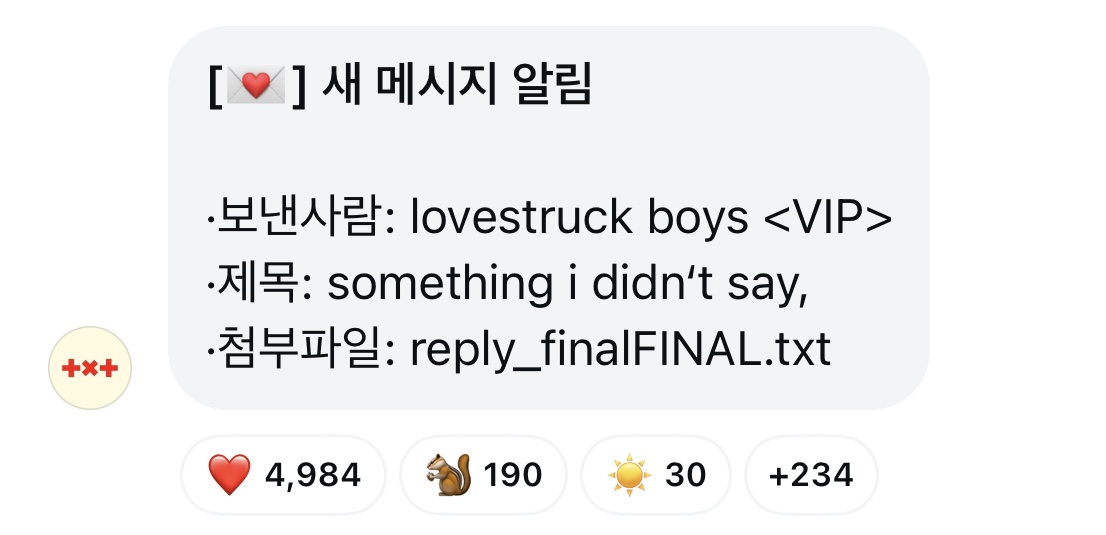Toggle the sun reaction showing 30
1106x535 pixels.
[655, 475]
